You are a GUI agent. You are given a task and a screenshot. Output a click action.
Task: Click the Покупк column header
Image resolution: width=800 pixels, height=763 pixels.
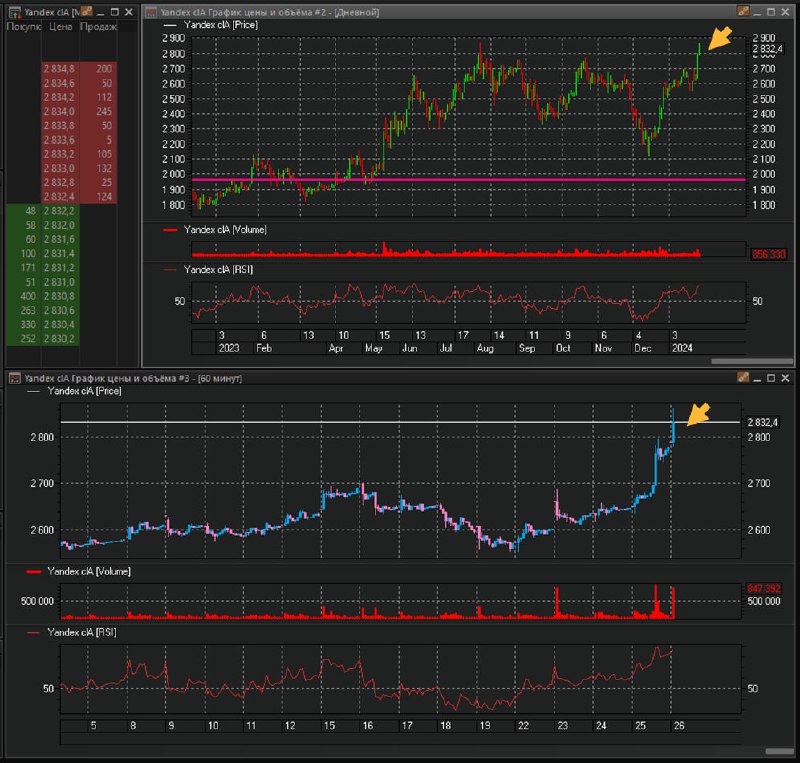pos(23,27)
